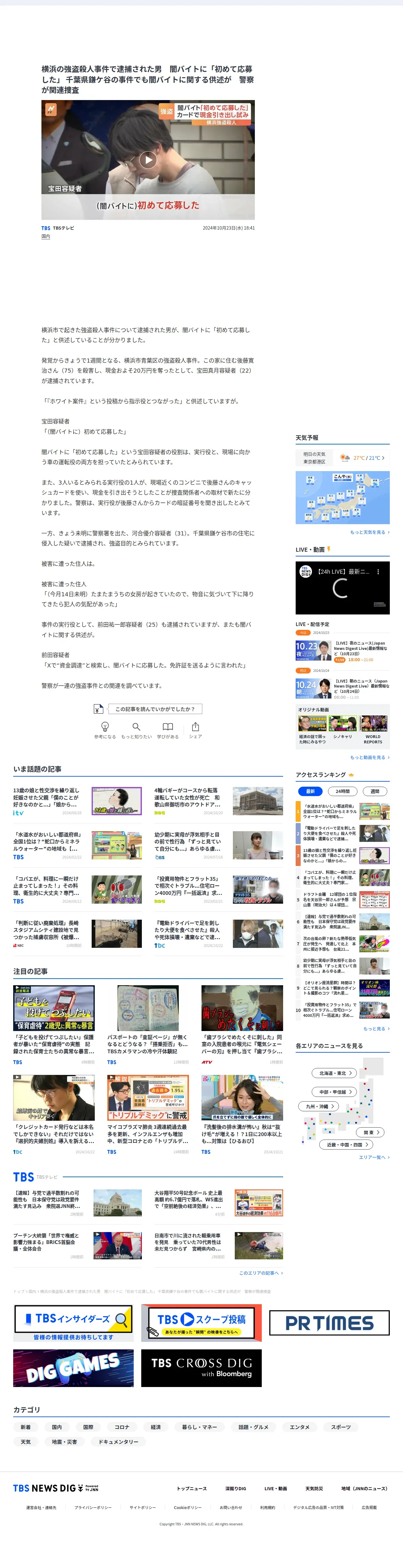403x1568 pixels.
Task: Open the ドキュメンタリー category chip
Action: point(118,1441)
